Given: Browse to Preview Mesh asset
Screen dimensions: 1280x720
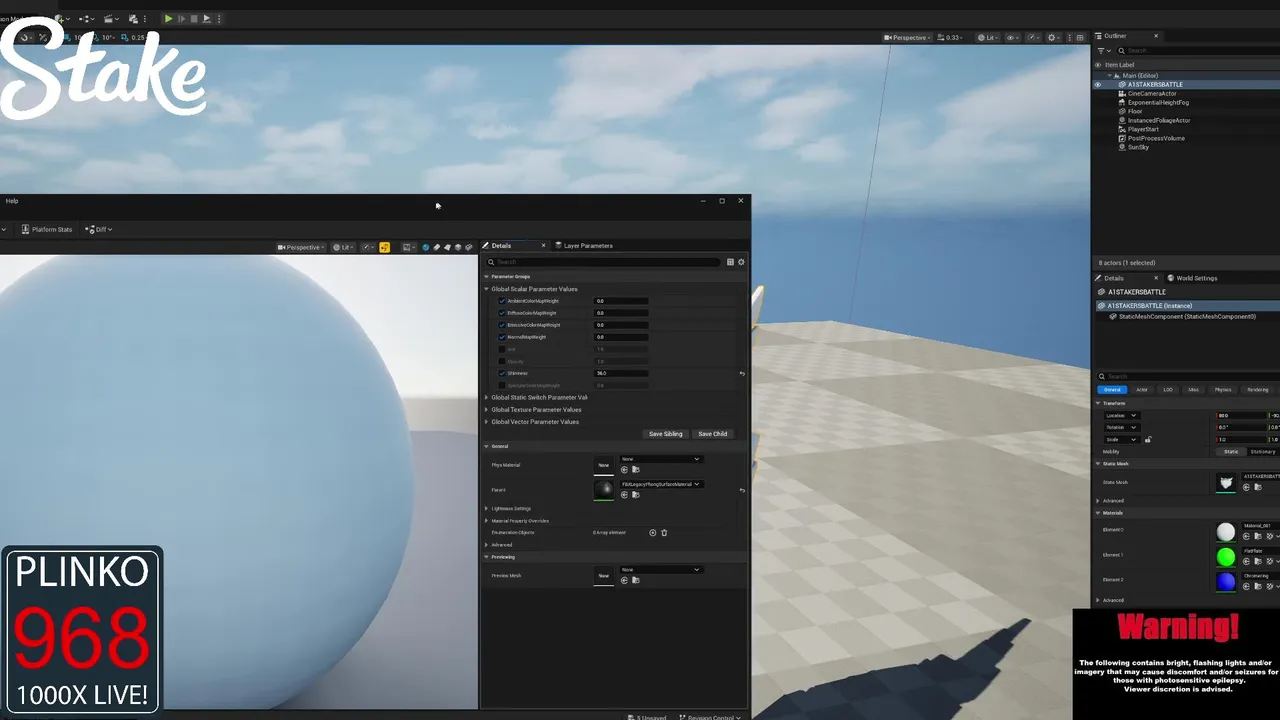Looking at the screenshot, I should pos(635,580).
